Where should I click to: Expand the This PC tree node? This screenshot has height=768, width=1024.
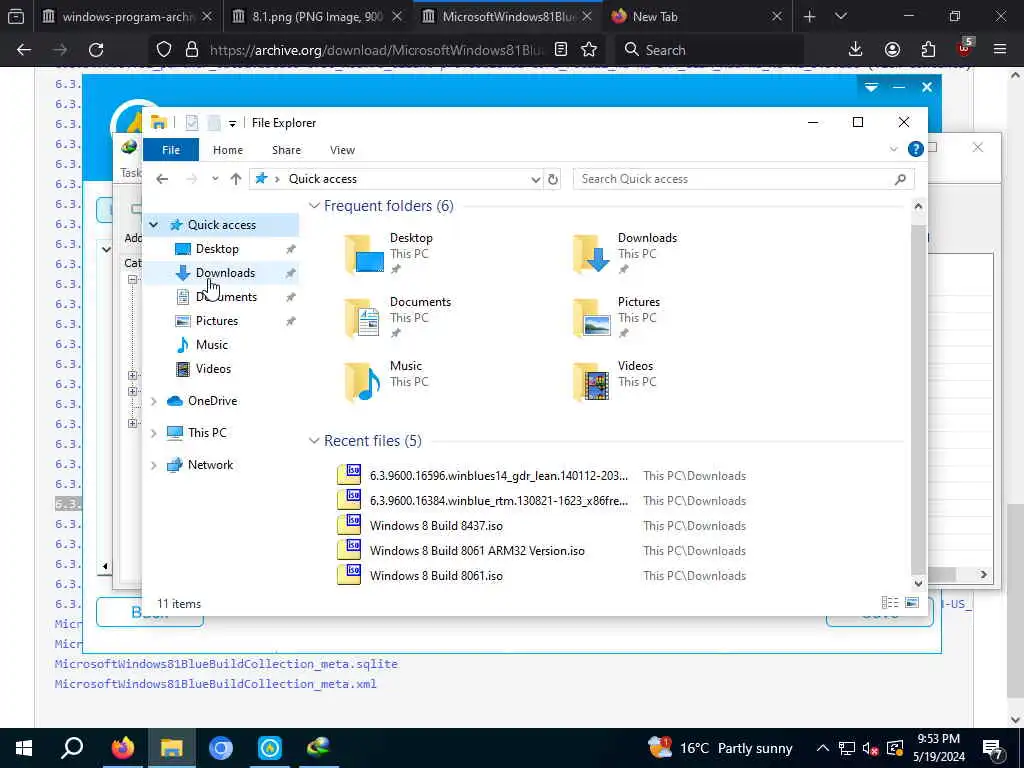click(153, 433)
